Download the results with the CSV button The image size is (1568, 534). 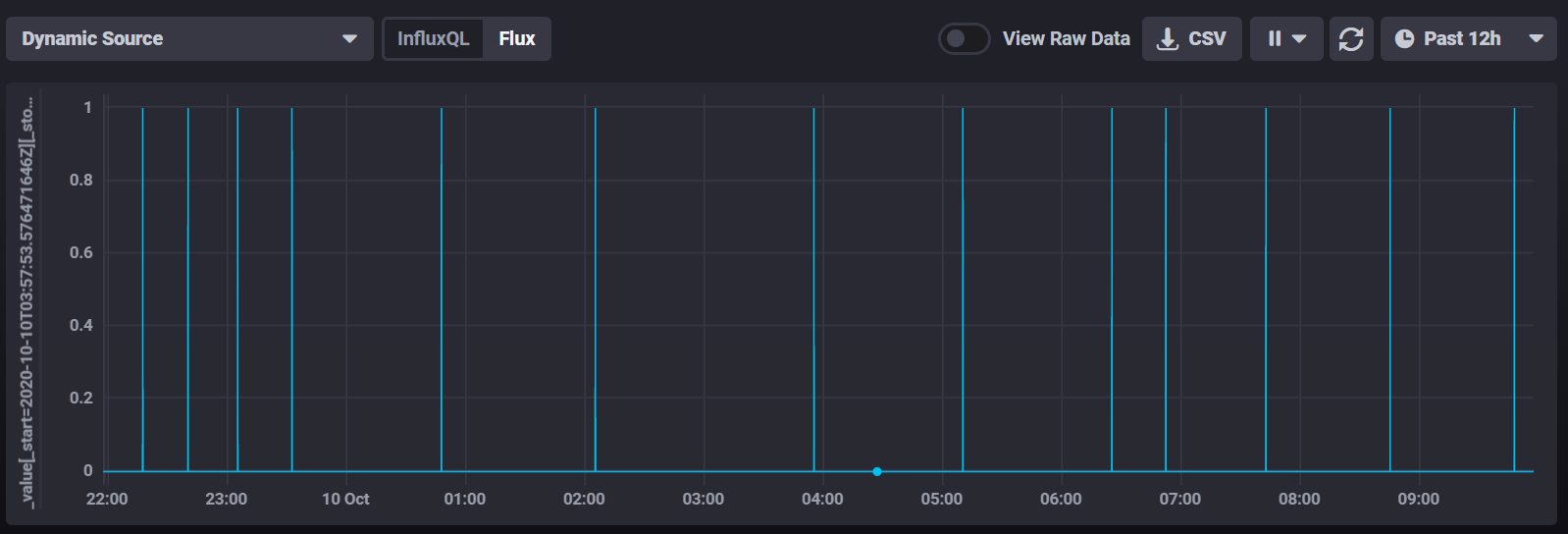(x=1191, y=38)
